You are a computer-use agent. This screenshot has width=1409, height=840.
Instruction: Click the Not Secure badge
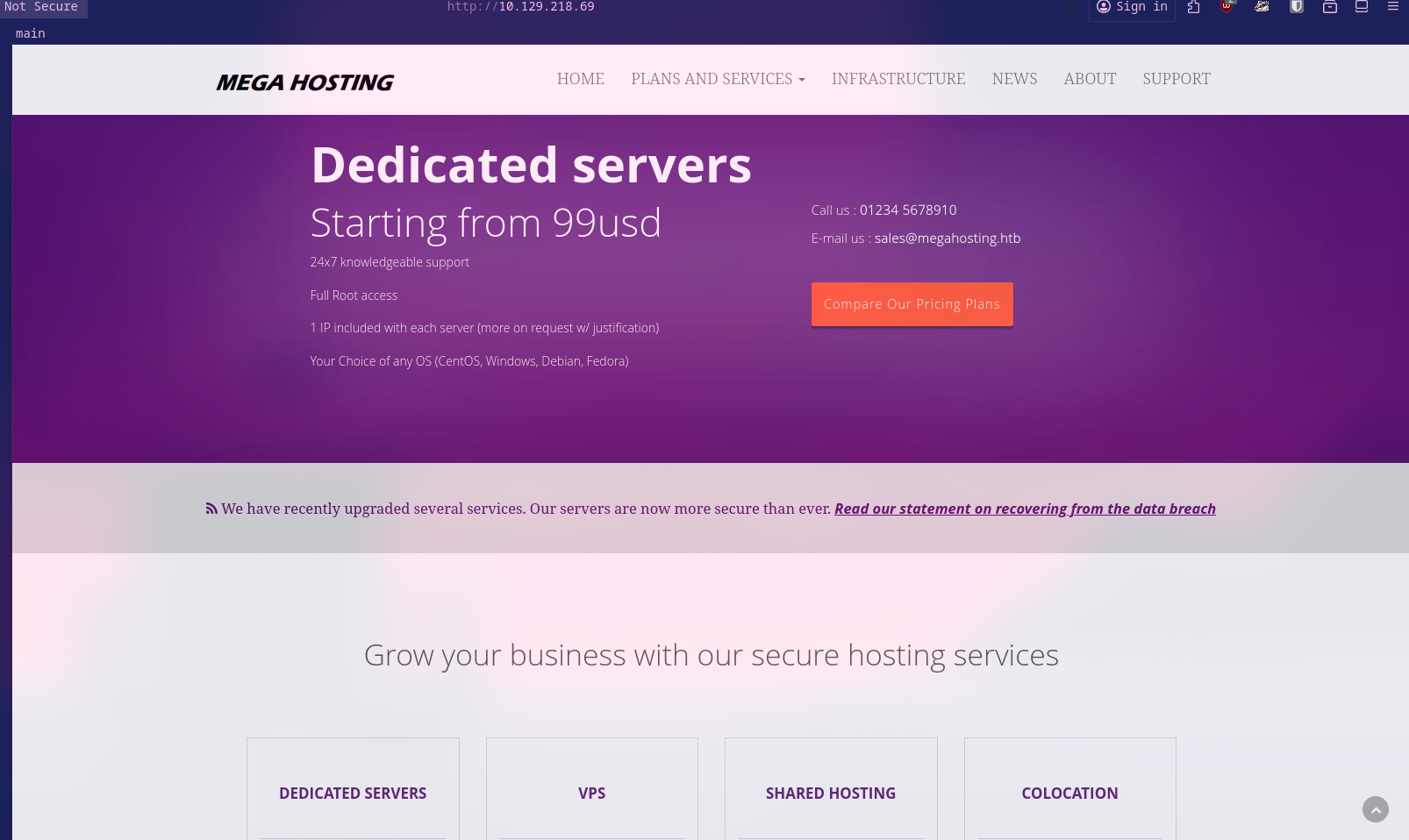tap(41, 7)
